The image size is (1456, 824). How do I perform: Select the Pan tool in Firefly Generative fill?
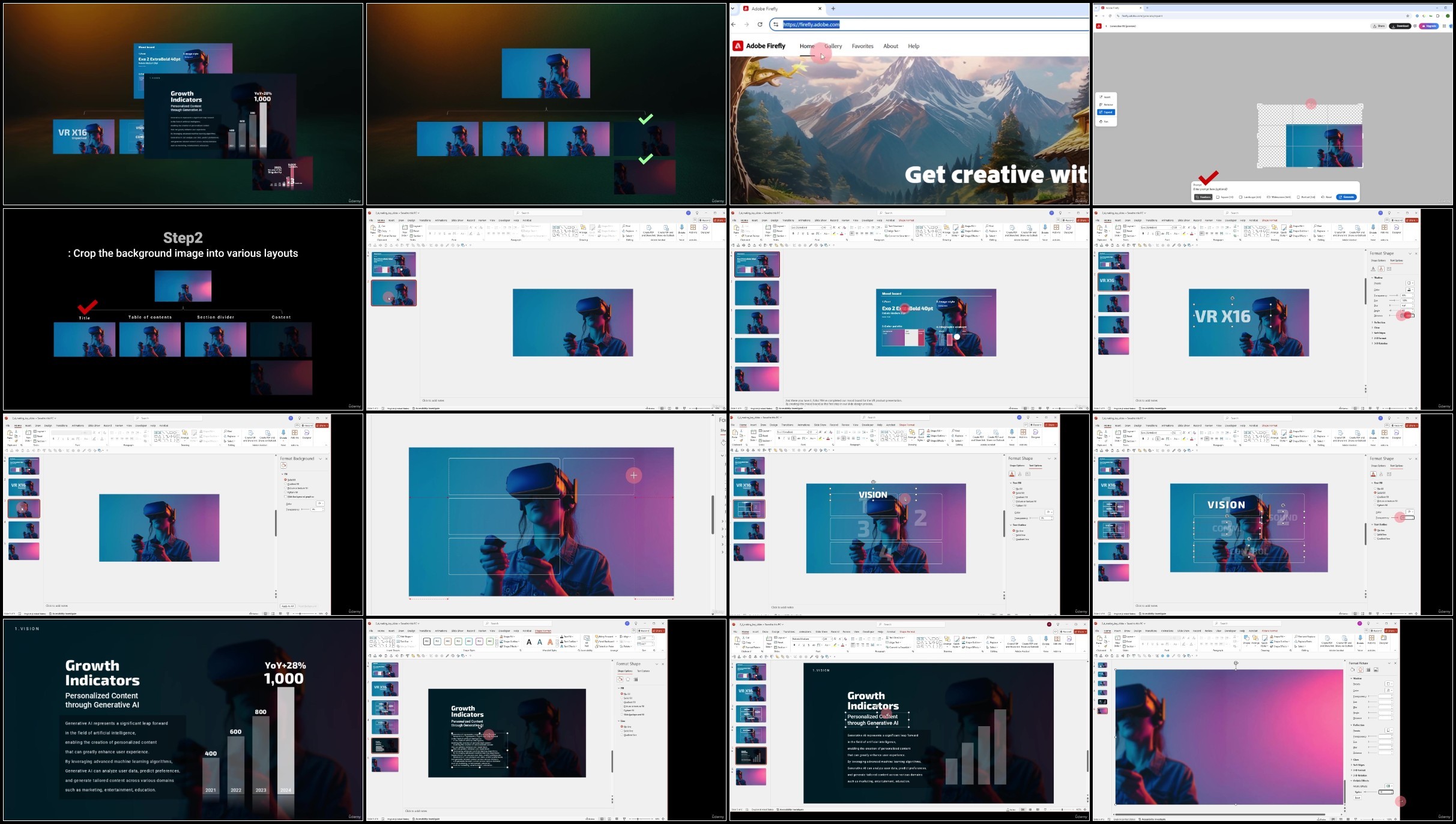[1105, 122]
